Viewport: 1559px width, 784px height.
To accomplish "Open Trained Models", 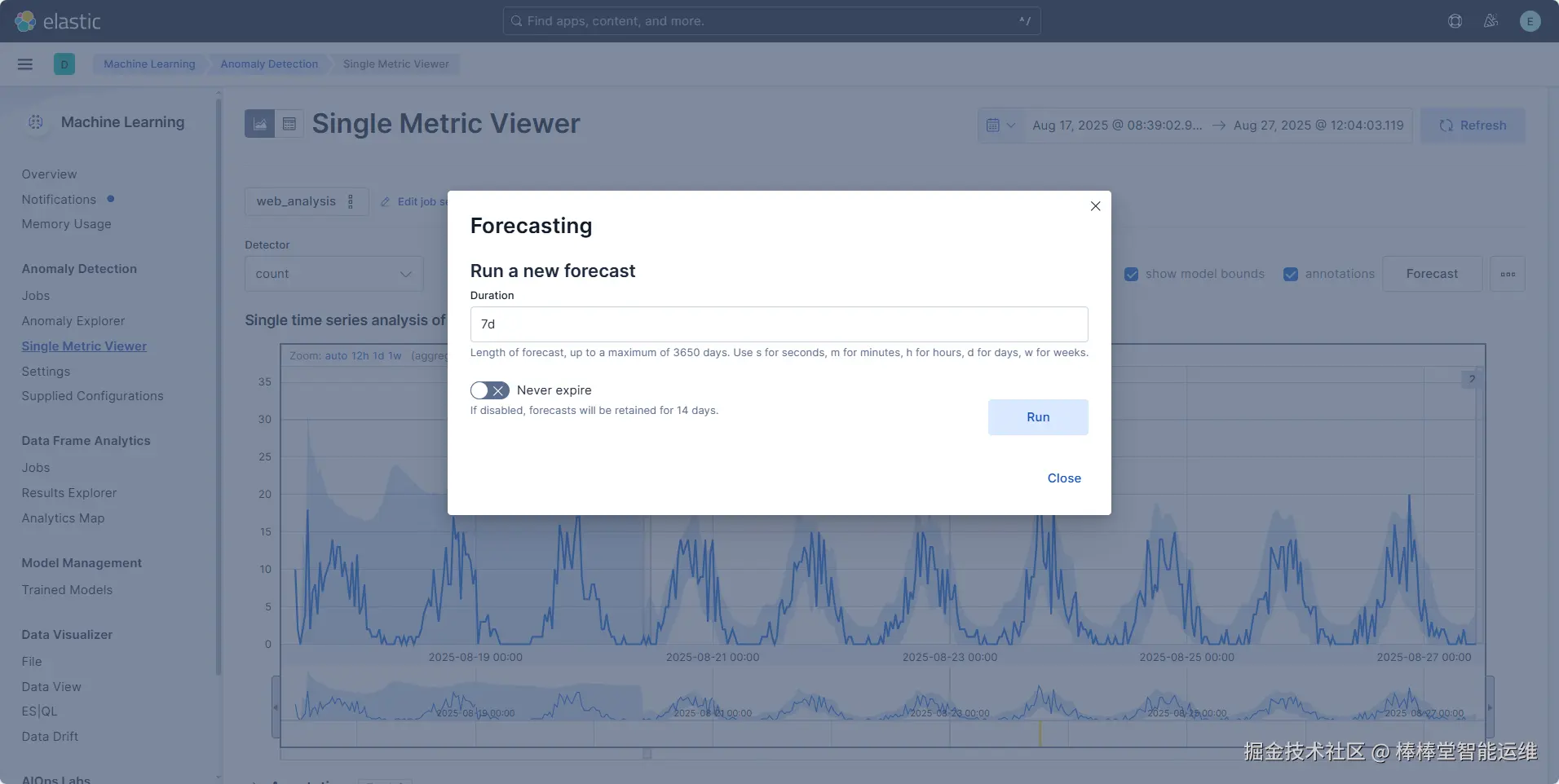I will click(x=67, y=590).
